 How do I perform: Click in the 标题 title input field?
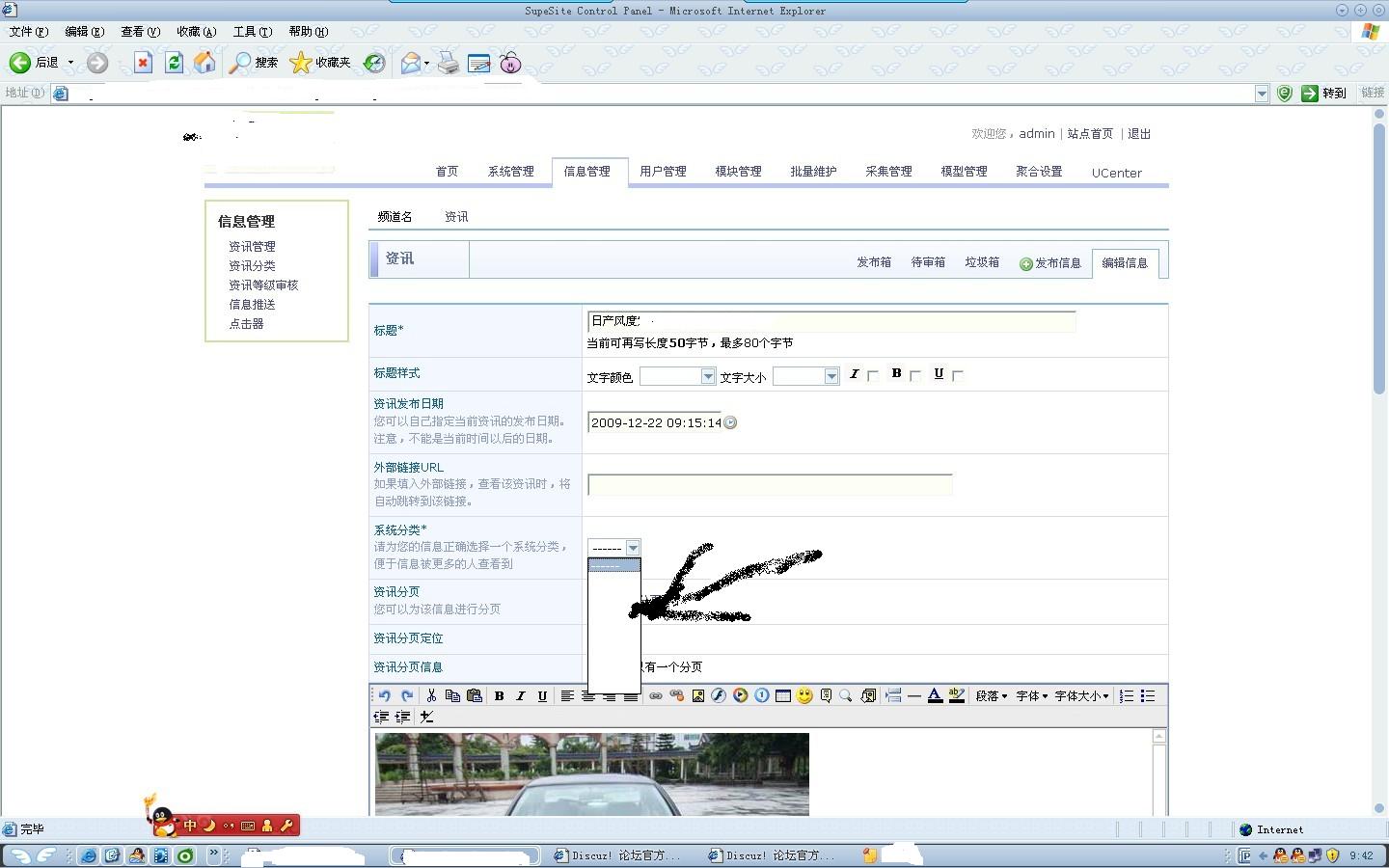[x=831, y=321]
